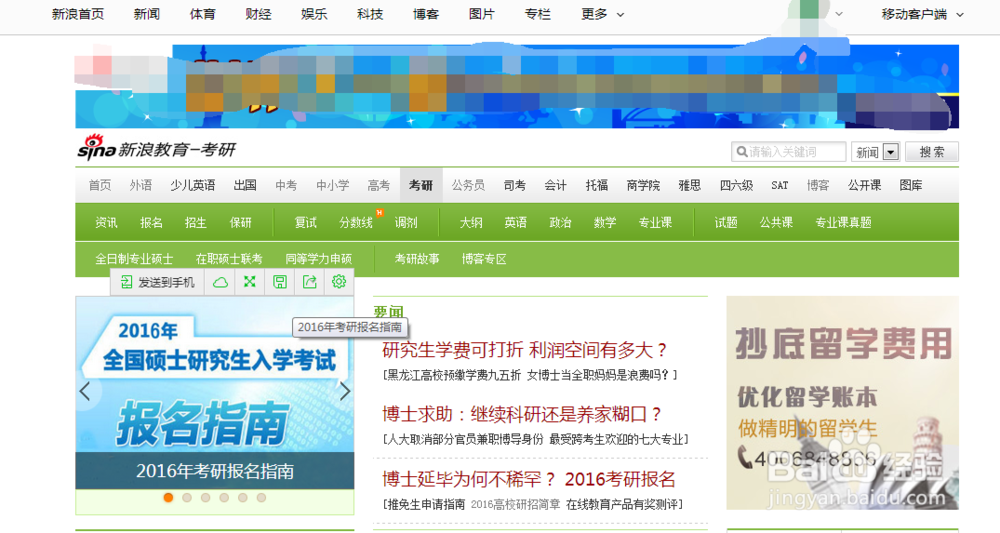This screenshot has height=533, width=1000.
Task: Open 大纲 in green menu
Action: [x=471, y=222]
